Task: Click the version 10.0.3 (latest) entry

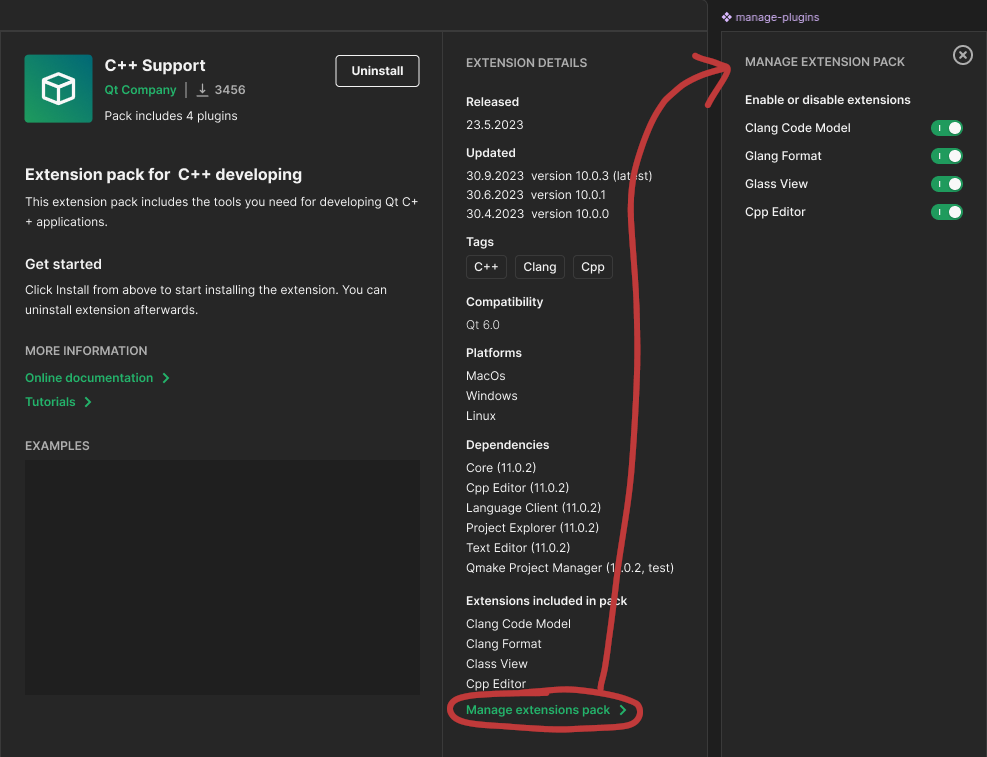Action: pos(559,176)
